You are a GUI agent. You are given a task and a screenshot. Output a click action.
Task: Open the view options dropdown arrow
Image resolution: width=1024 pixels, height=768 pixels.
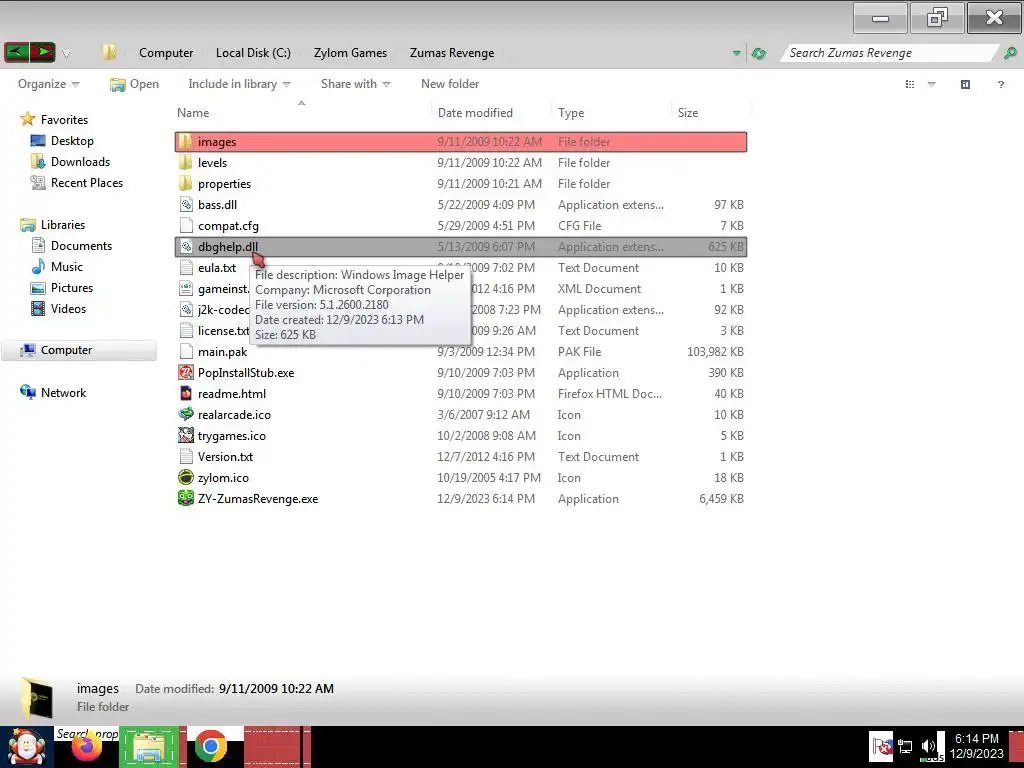932,84
